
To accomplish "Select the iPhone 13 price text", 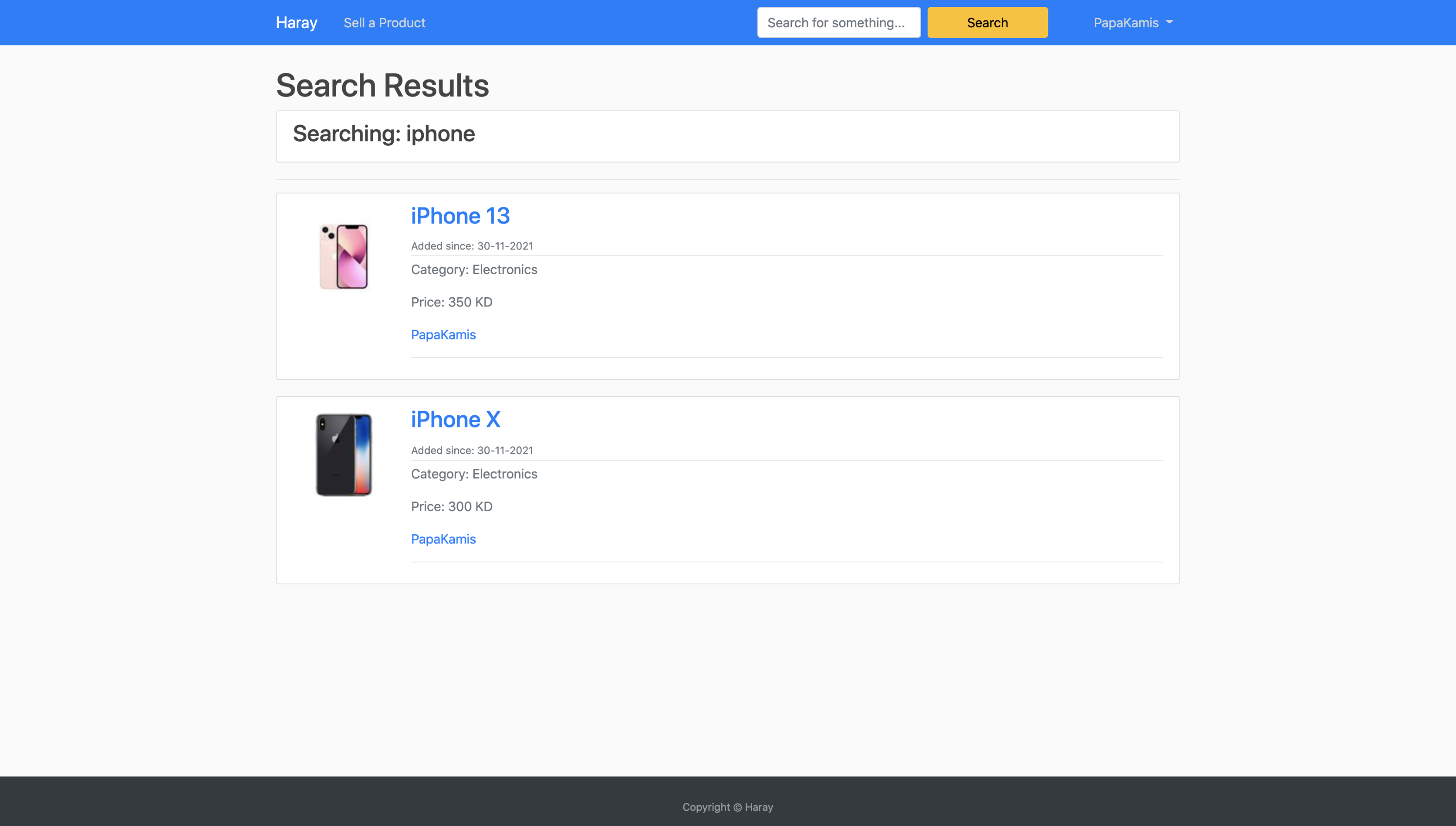I will click(x=451, y=302).
